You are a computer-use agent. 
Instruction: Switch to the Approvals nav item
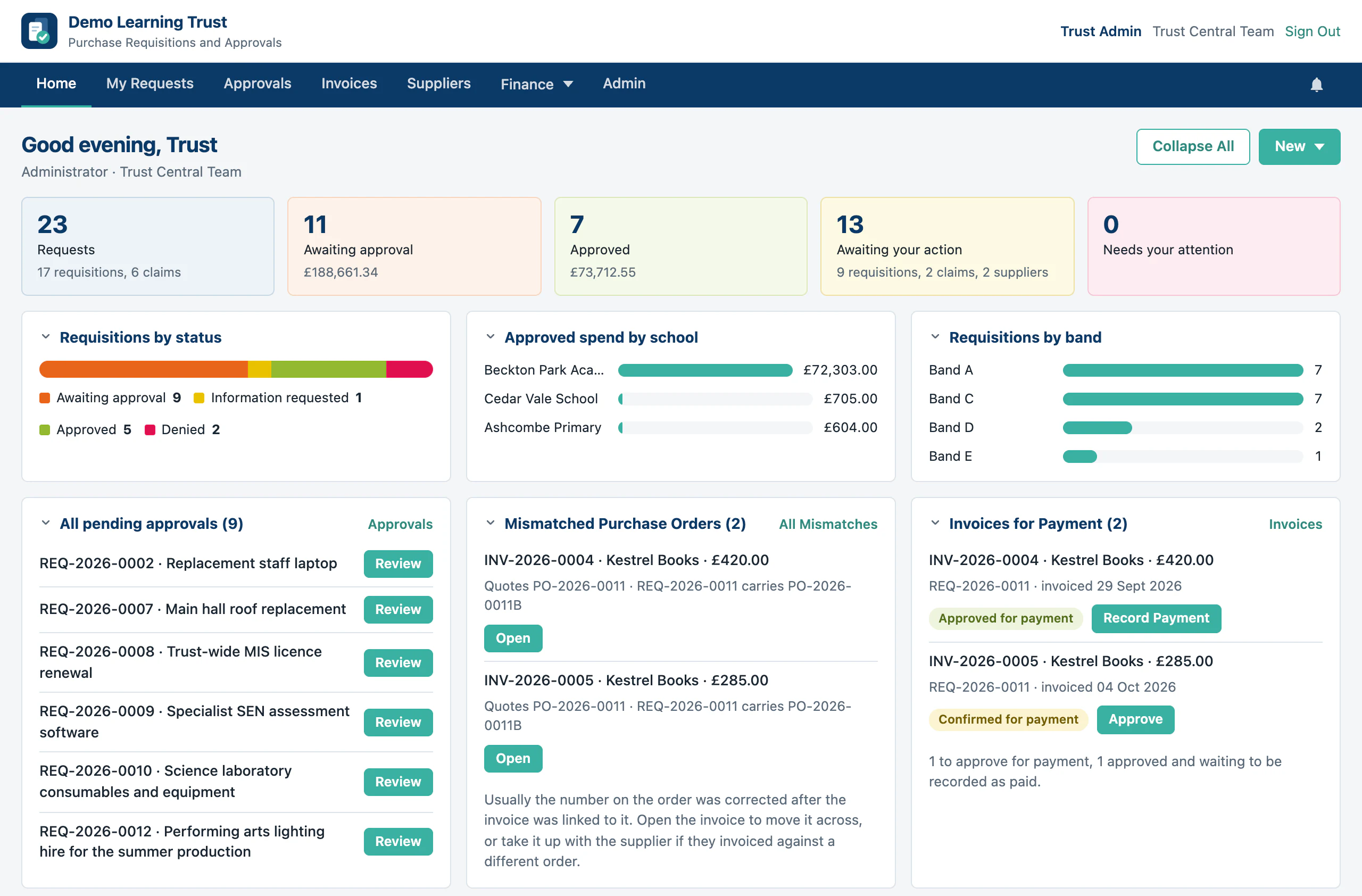[258, 84]
